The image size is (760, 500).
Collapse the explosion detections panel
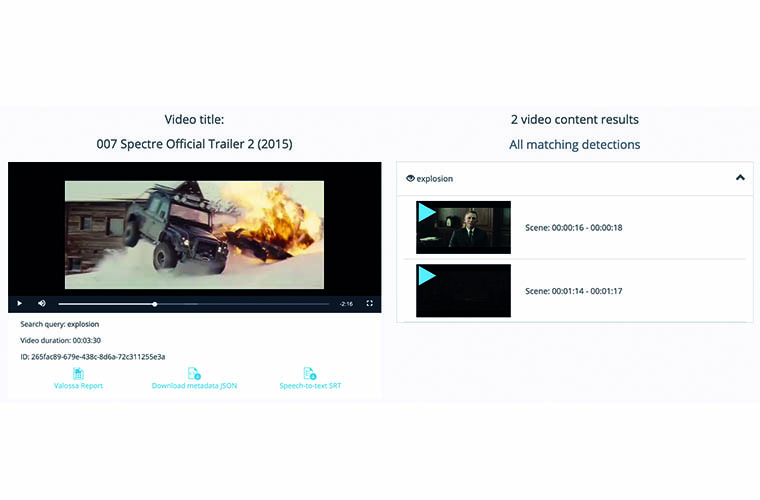tap(740, 178)
